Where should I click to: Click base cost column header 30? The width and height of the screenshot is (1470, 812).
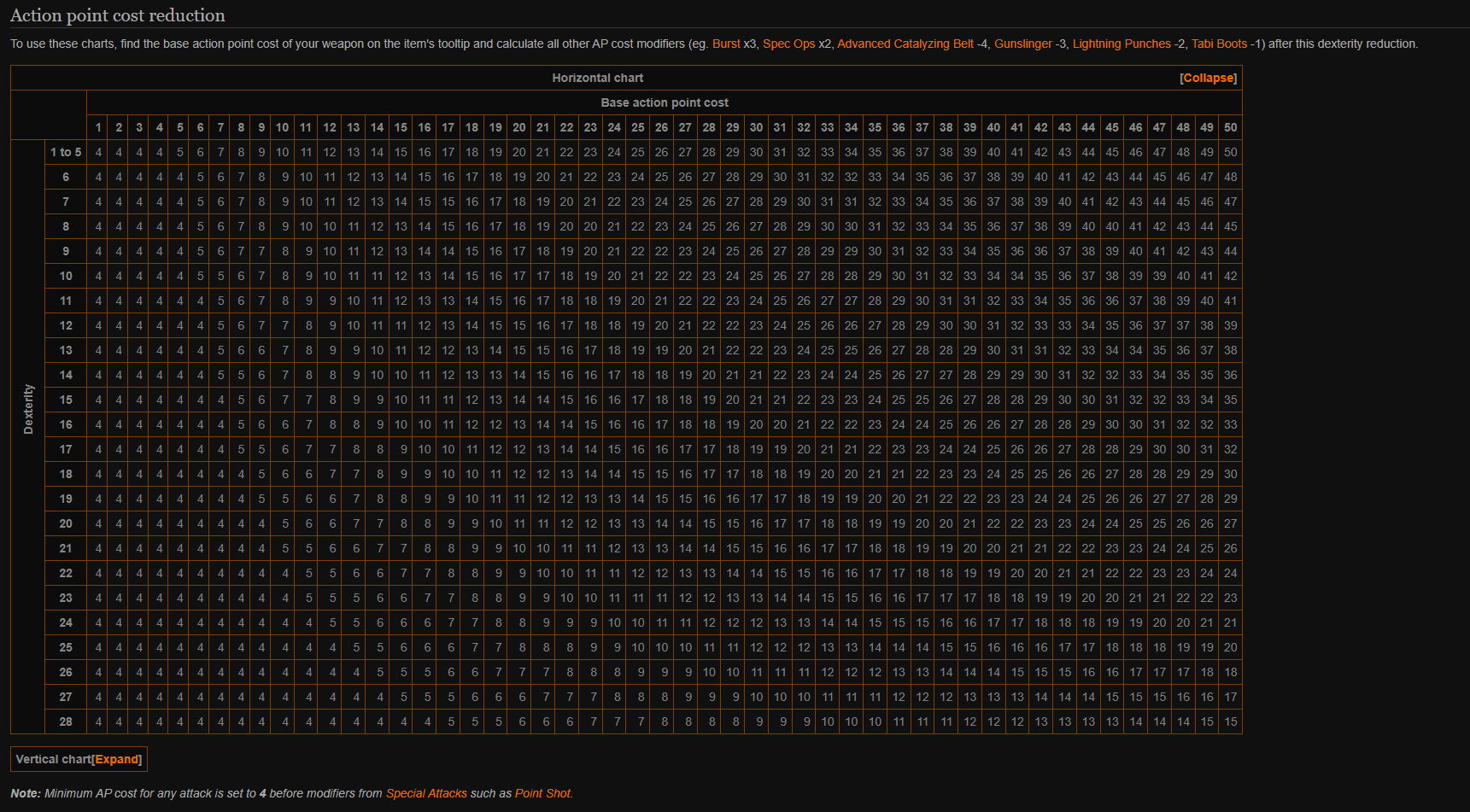pyautogui.click(x=756, y=127)
